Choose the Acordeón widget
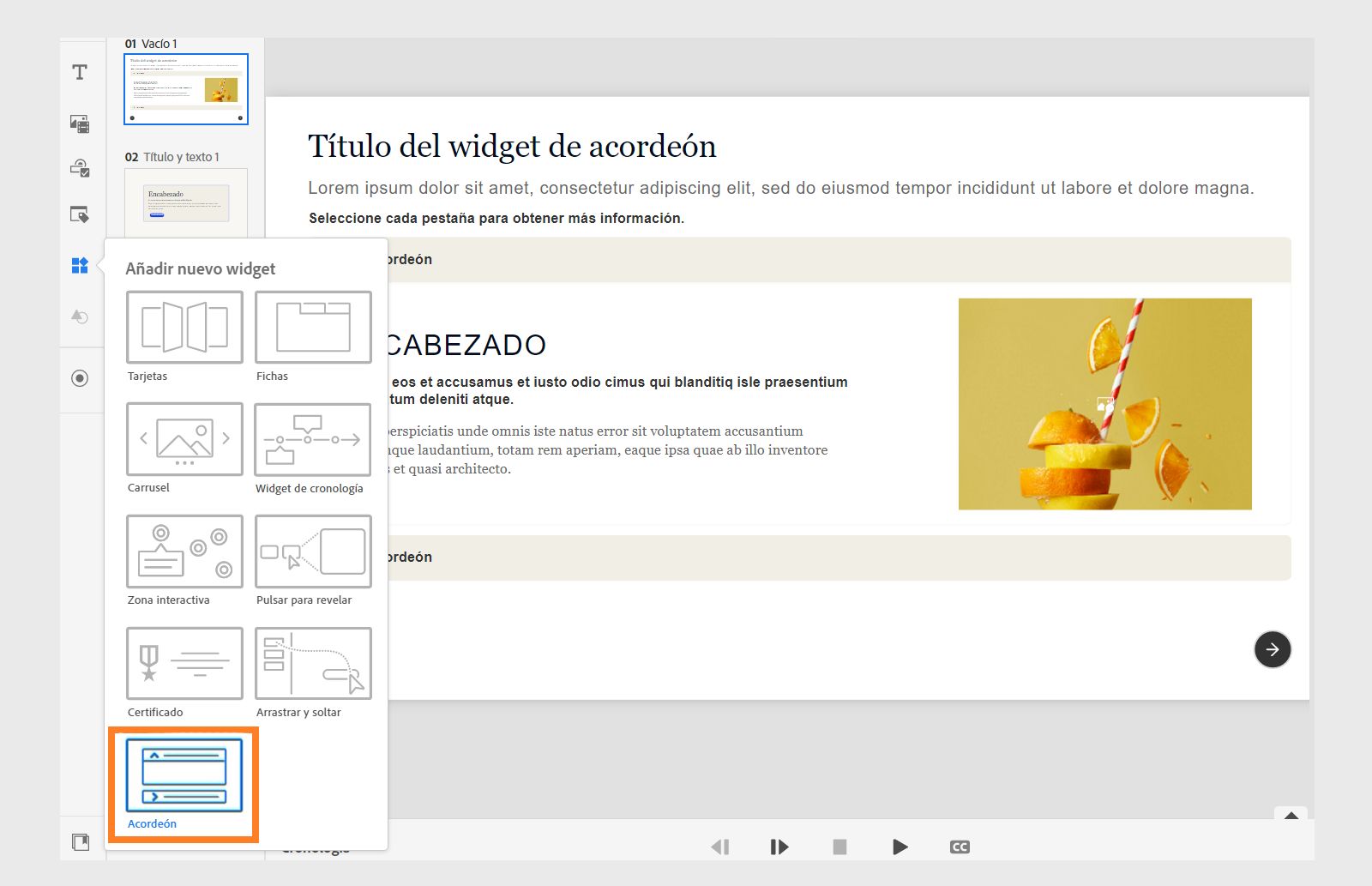The width and height of the screenshot is (1372, 886). 184,775
